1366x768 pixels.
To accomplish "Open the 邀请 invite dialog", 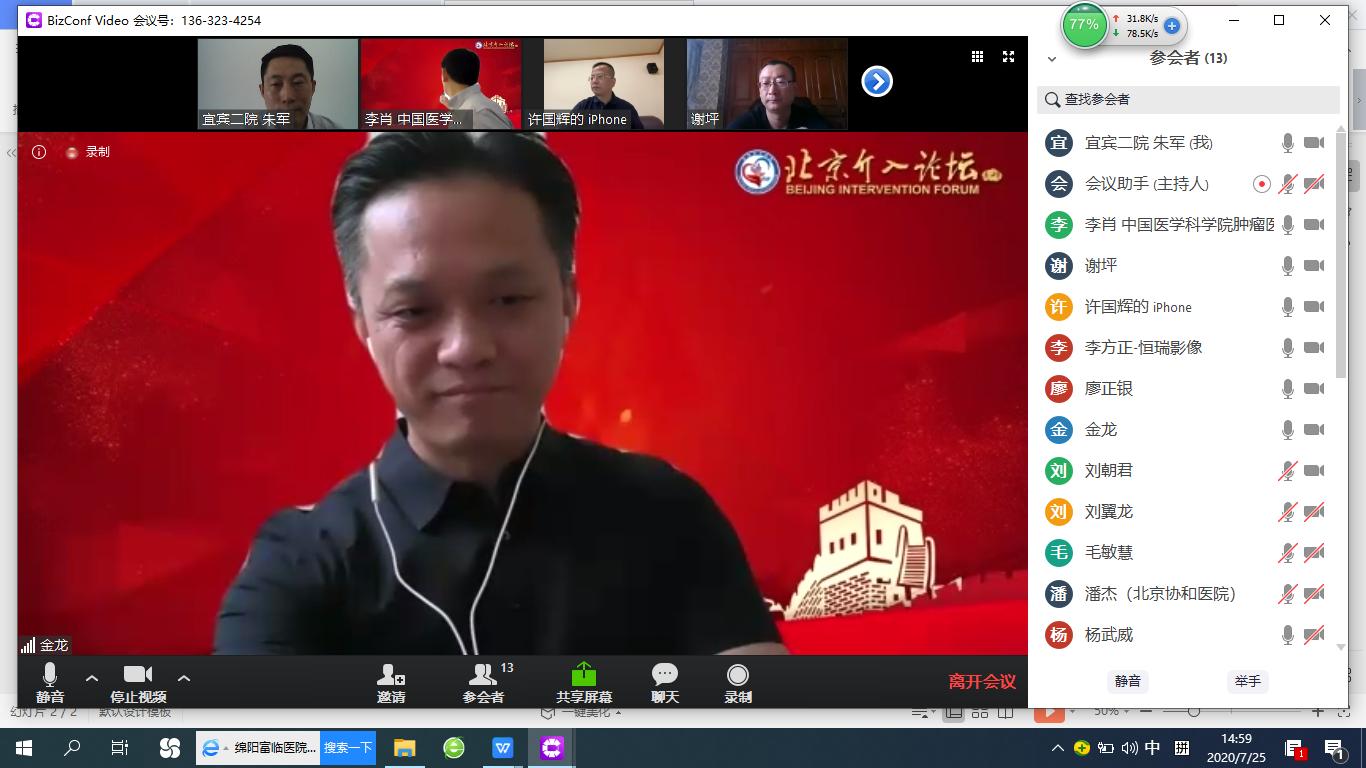I will click(x=391, y=683).
